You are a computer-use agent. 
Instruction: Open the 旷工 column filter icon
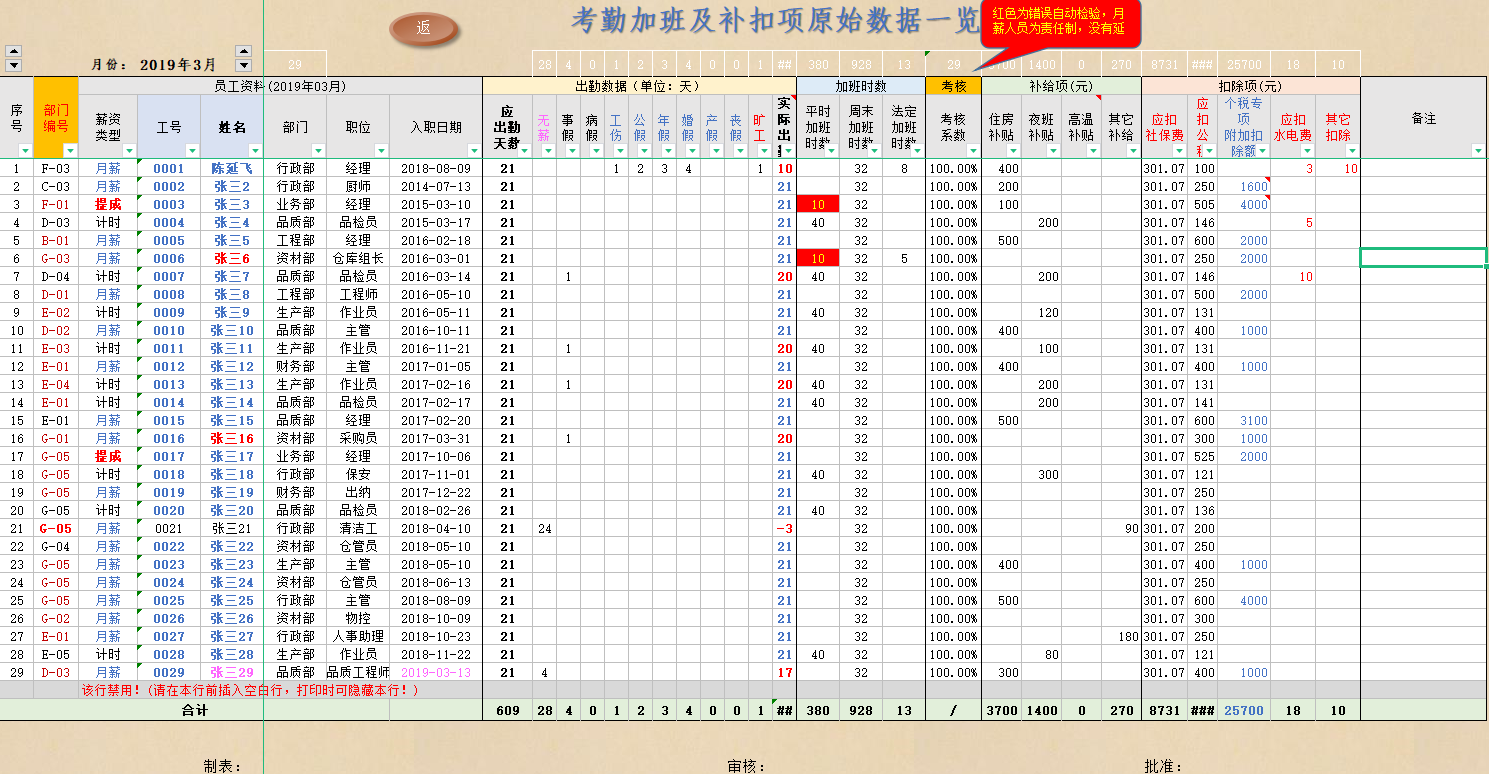click(763, 151)
